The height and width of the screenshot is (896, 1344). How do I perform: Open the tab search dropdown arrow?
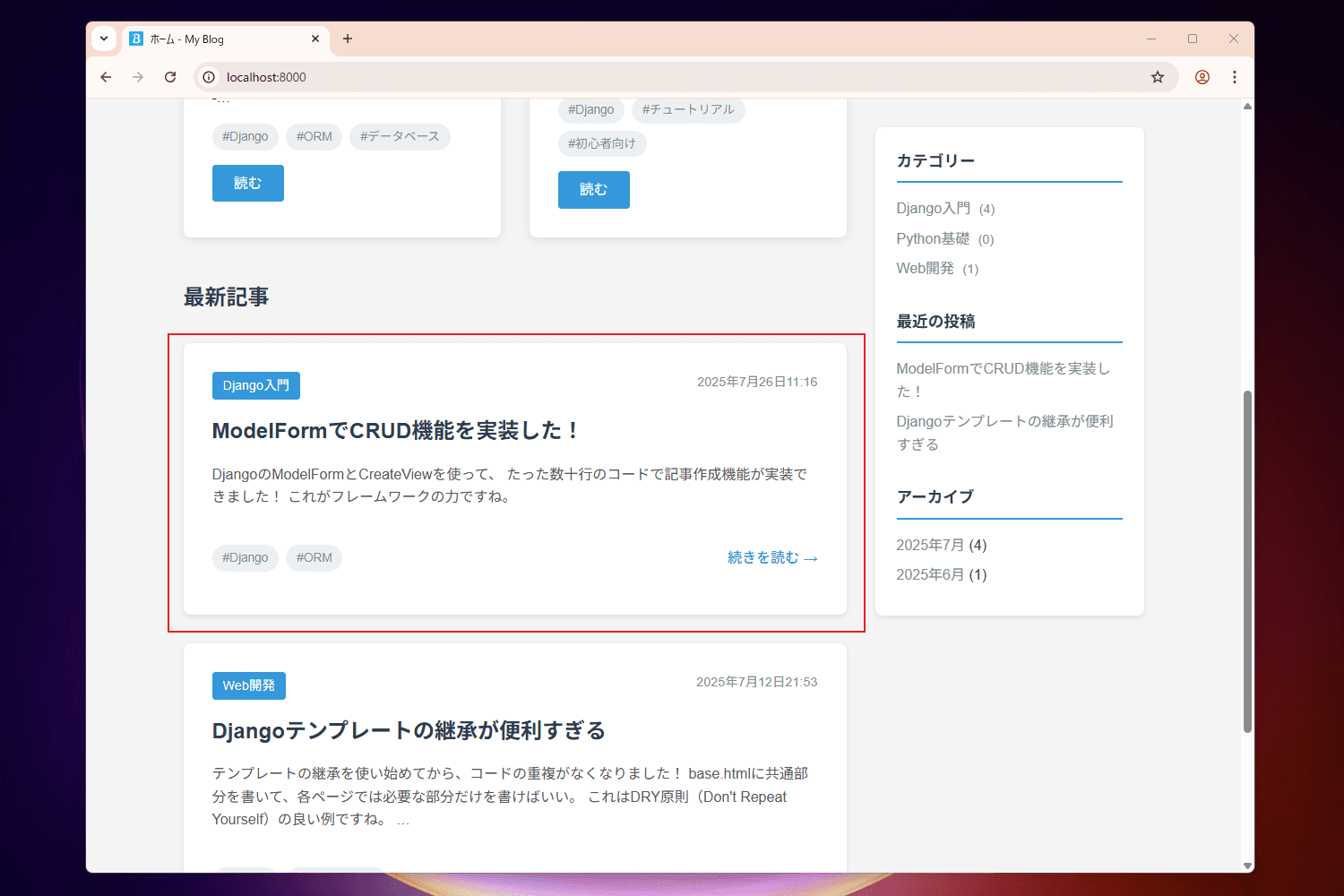point(104,39)
